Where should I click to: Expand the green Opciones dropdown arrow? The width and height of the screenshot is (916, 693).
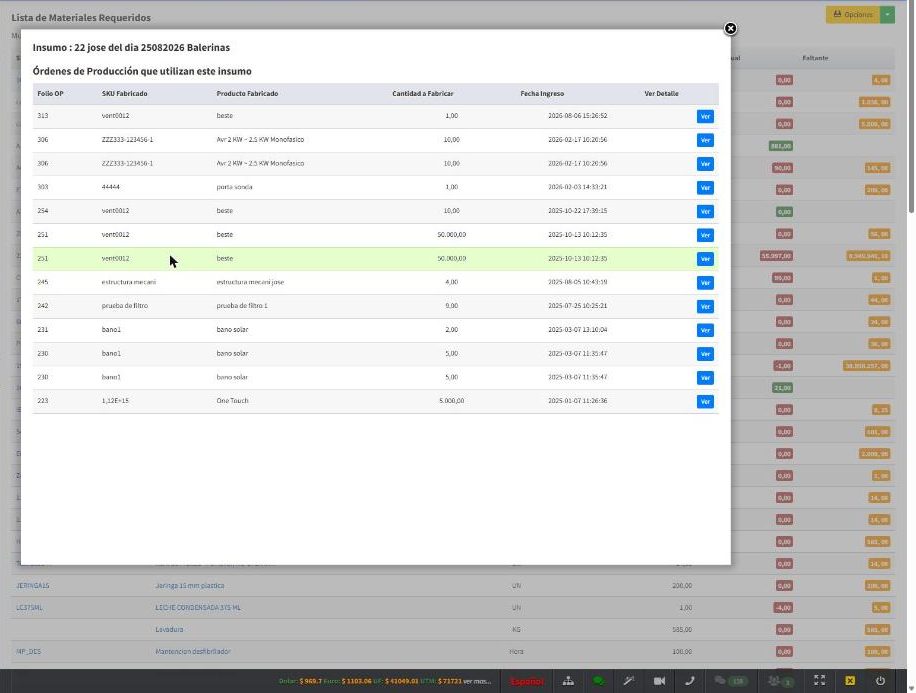pyautogui.click(x=887, y=15)
